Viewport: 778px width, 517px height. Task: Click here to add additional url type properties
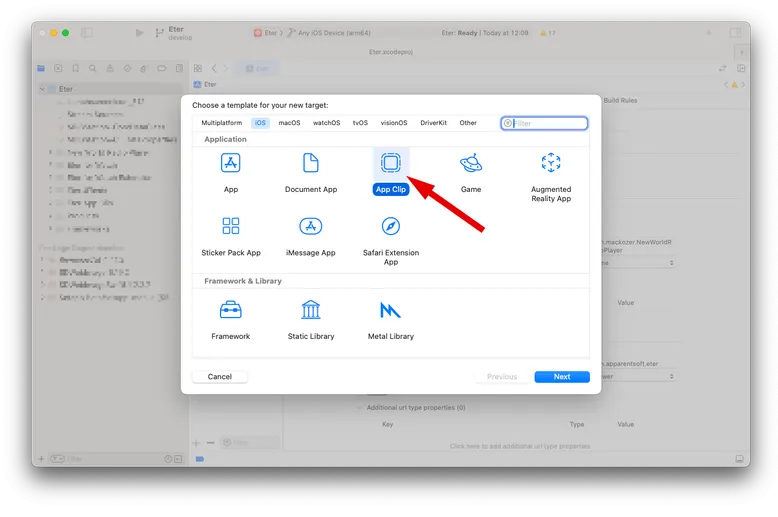(x=519, y=446)
